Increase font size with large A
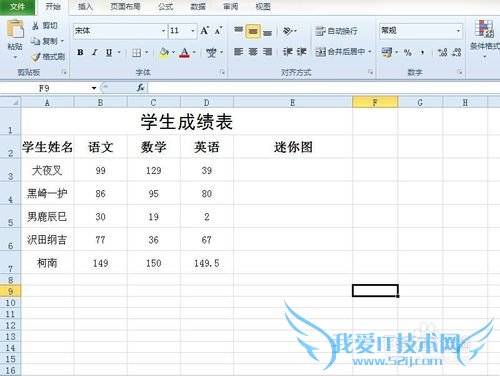The image size is (500, 376). (204, 31)
